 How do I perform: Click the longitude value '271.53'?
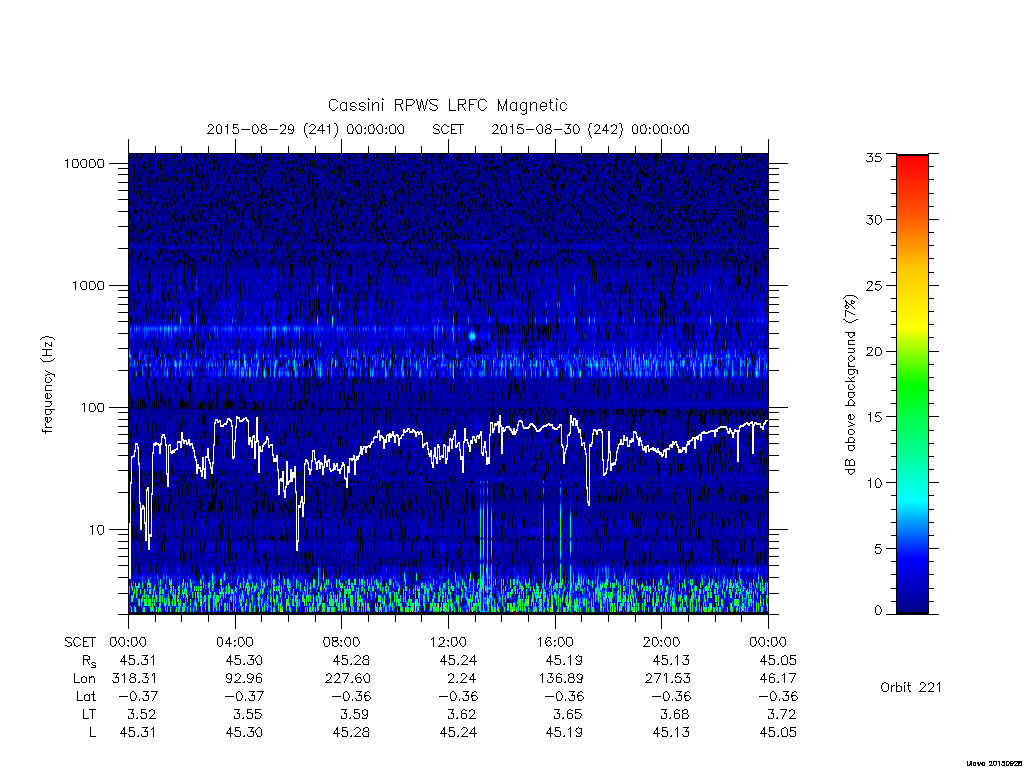click(667, 679)
